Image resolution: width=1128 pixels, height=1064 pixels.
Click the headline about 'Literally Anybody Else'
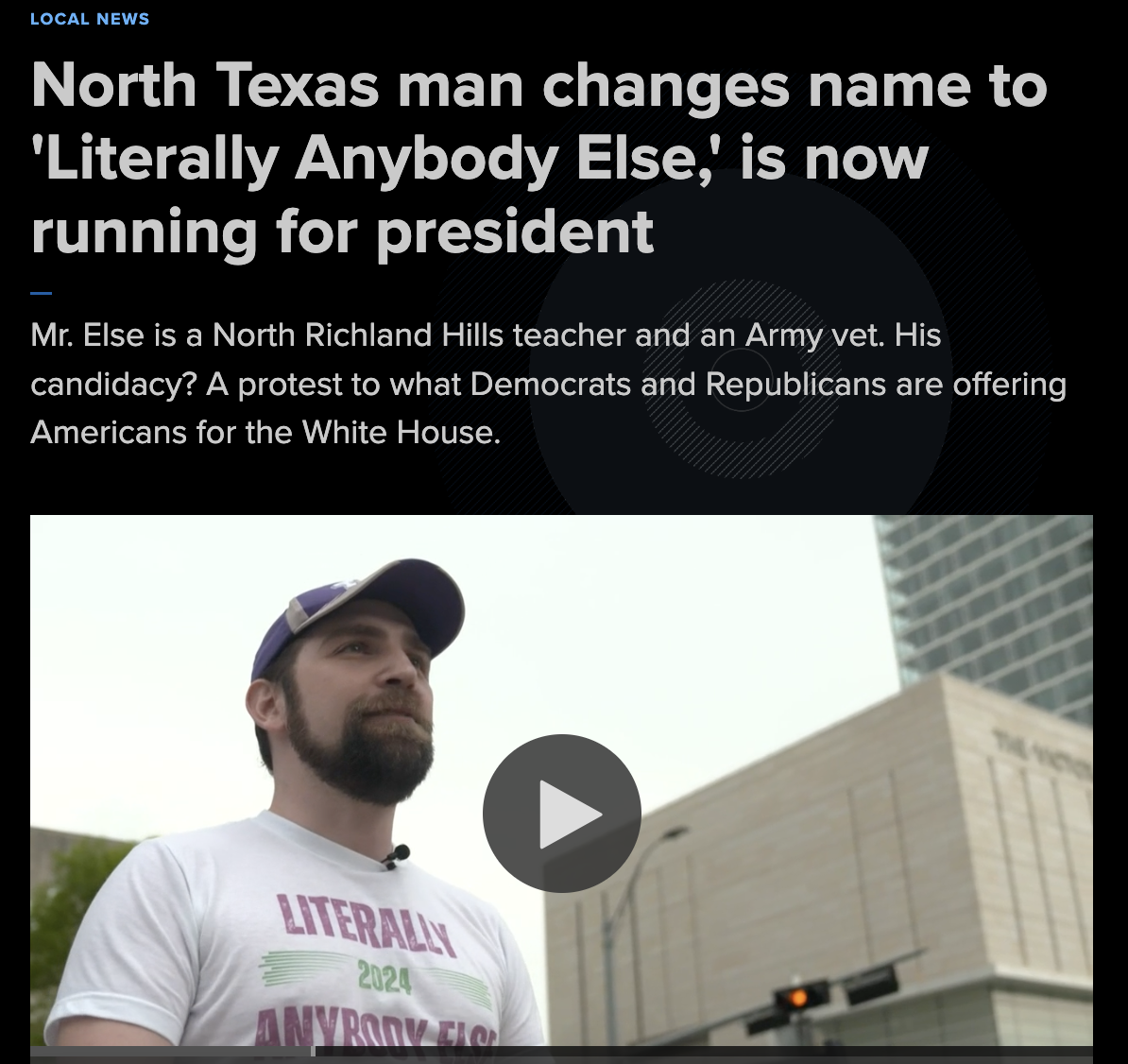538,158
